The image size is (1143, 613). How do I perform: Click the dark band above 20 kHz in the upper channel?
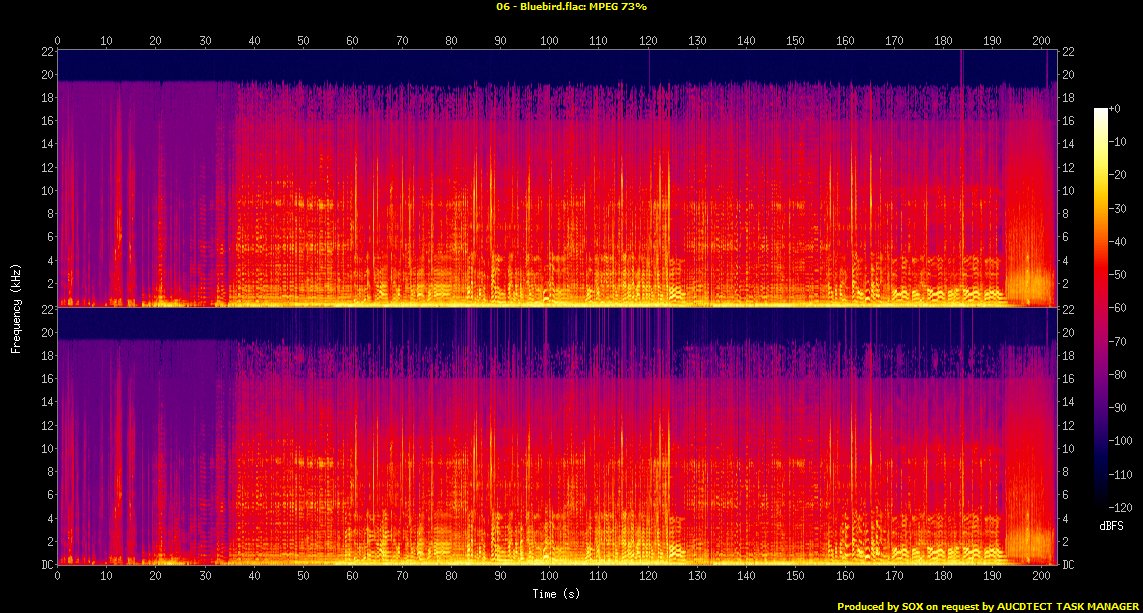500,65
